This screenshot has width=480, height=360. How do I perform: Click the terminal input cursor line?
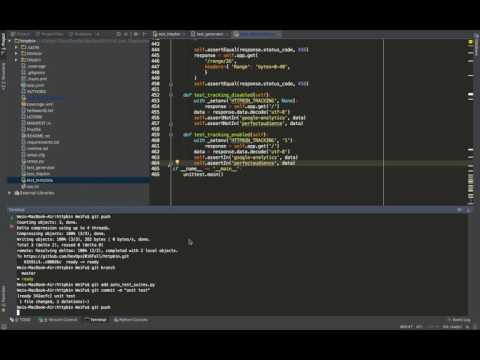18,313
